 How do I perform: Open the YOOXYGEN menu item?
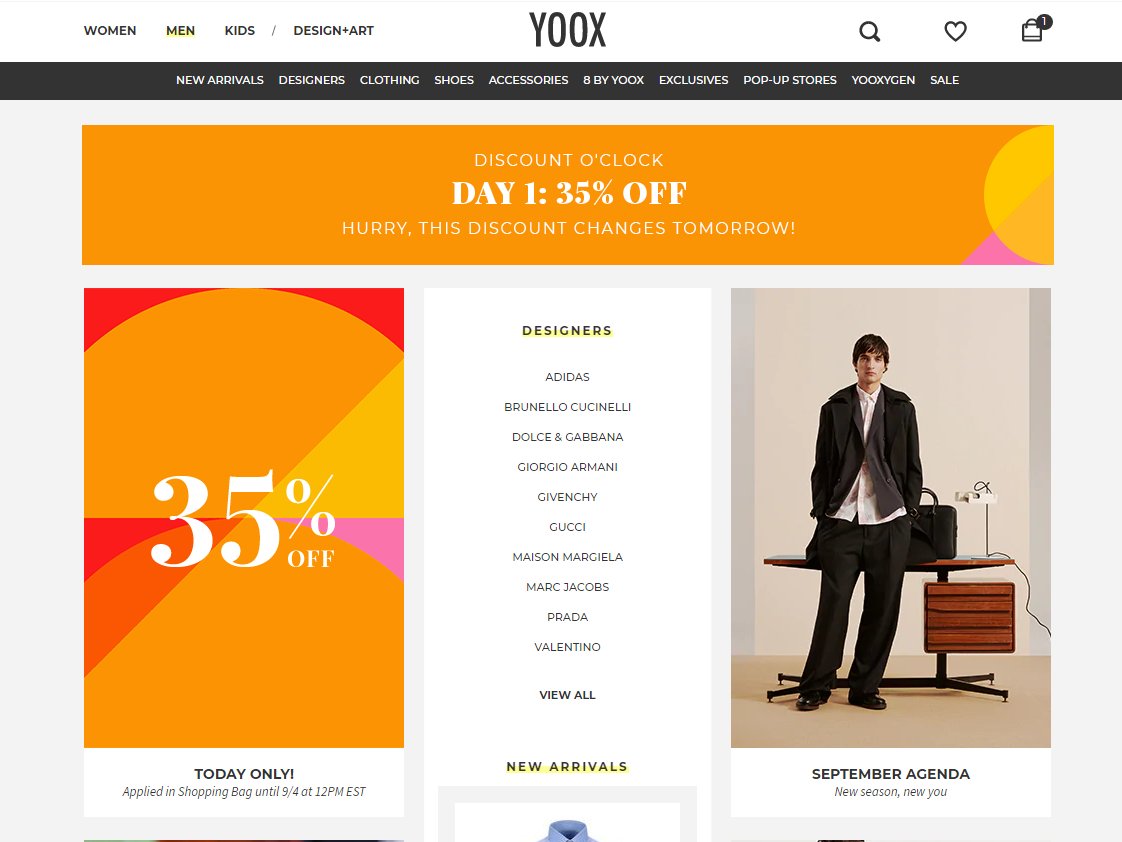tap(883, 80)
